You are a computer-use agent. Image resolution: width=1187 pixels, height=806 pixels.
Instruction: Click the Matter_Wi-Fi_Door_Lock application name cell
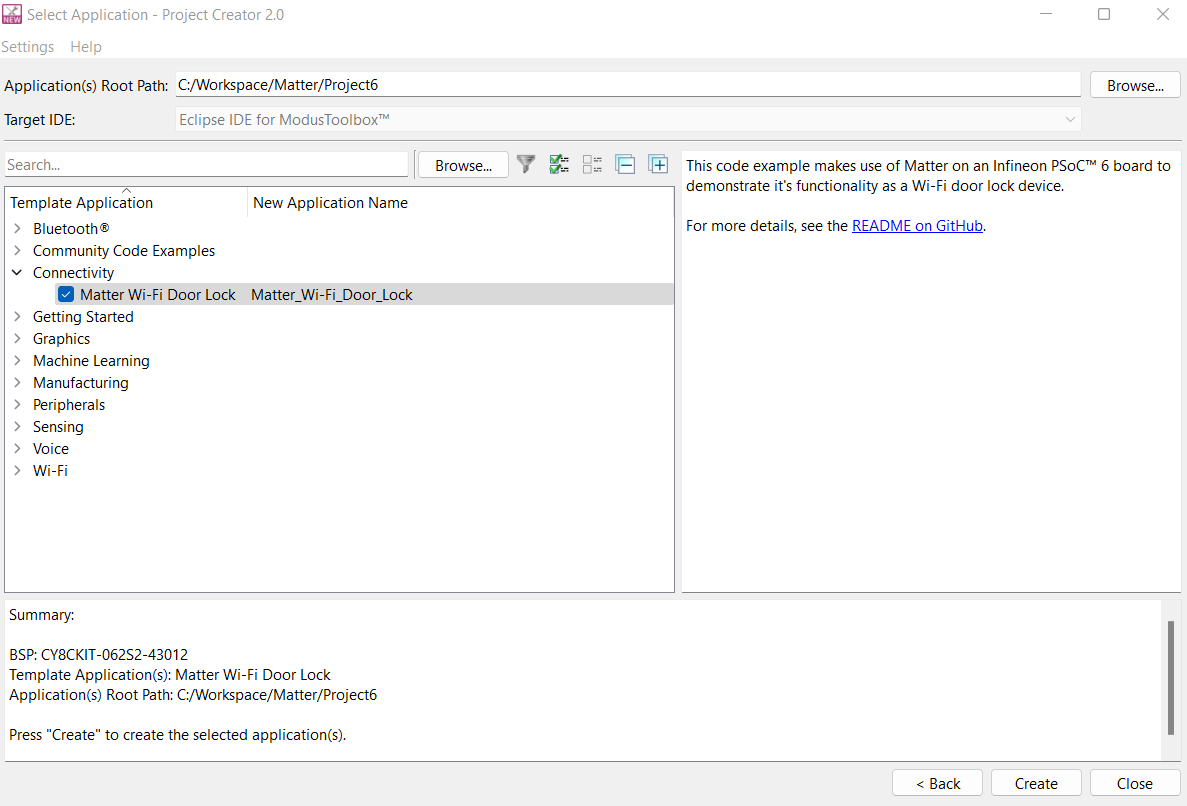click(332, 294)
